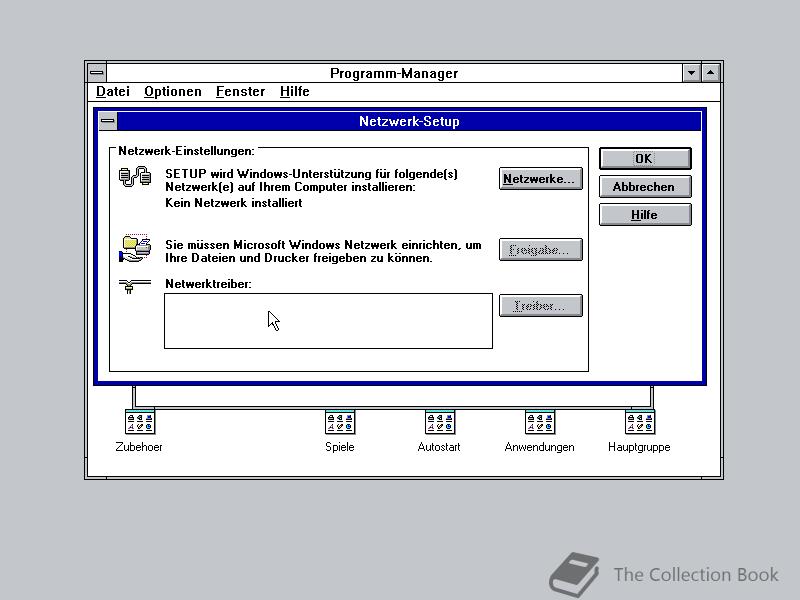Open the Hauptgruppe program group icon
800x600 pixels.
tap(640, 422)
